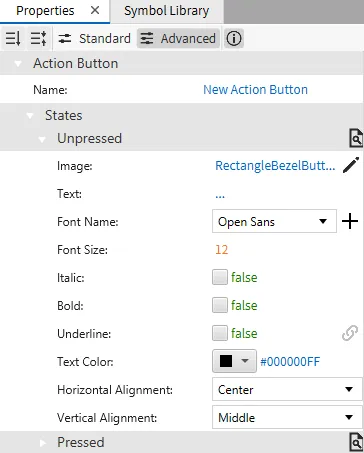The width and height of the screenshot is (364, 453).
Task: Enable the Underline checkbox
Action: tap(220, 333)
